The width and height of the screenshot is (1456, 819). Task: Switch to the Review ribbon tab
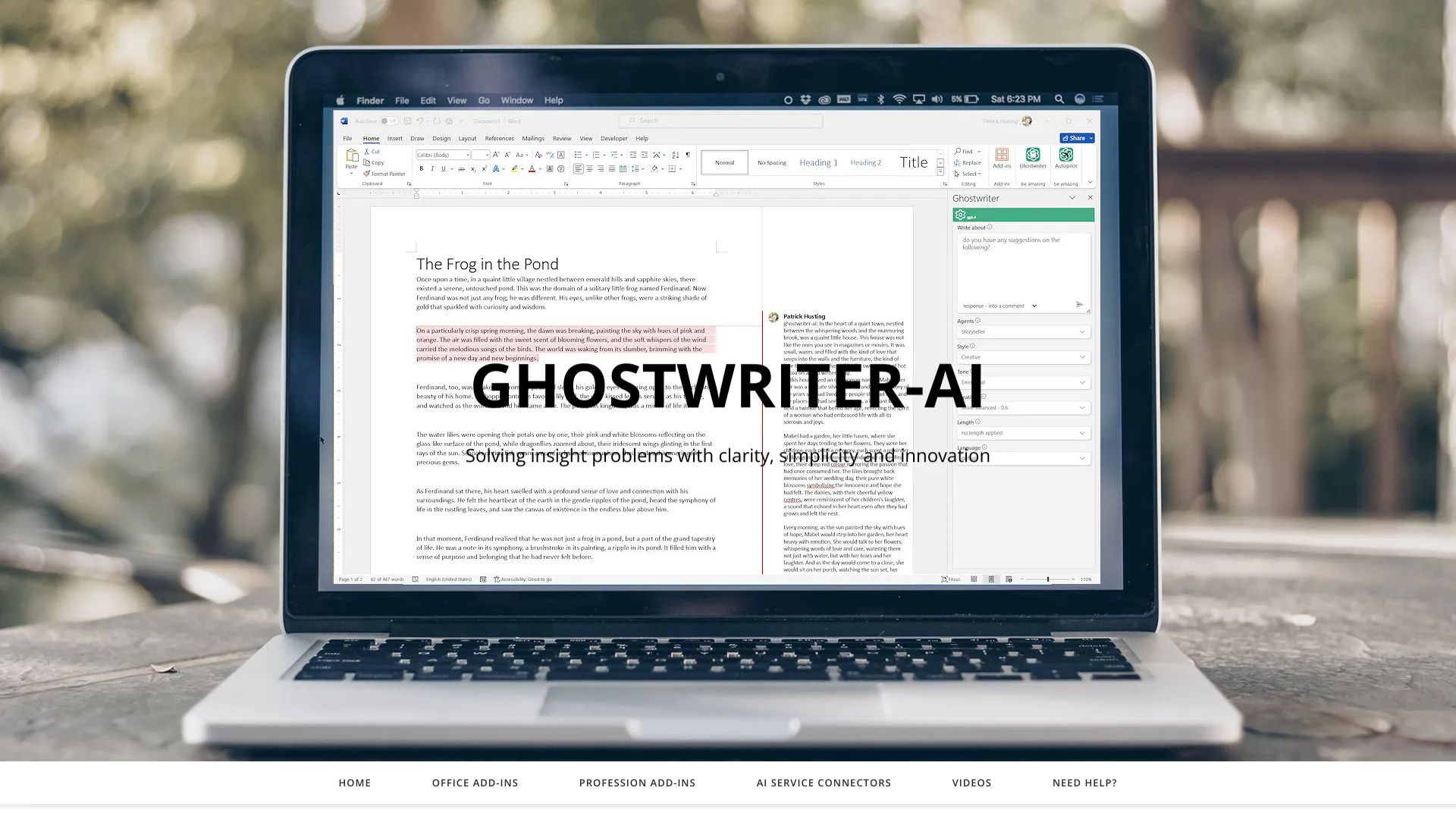[x=562, y=138]
